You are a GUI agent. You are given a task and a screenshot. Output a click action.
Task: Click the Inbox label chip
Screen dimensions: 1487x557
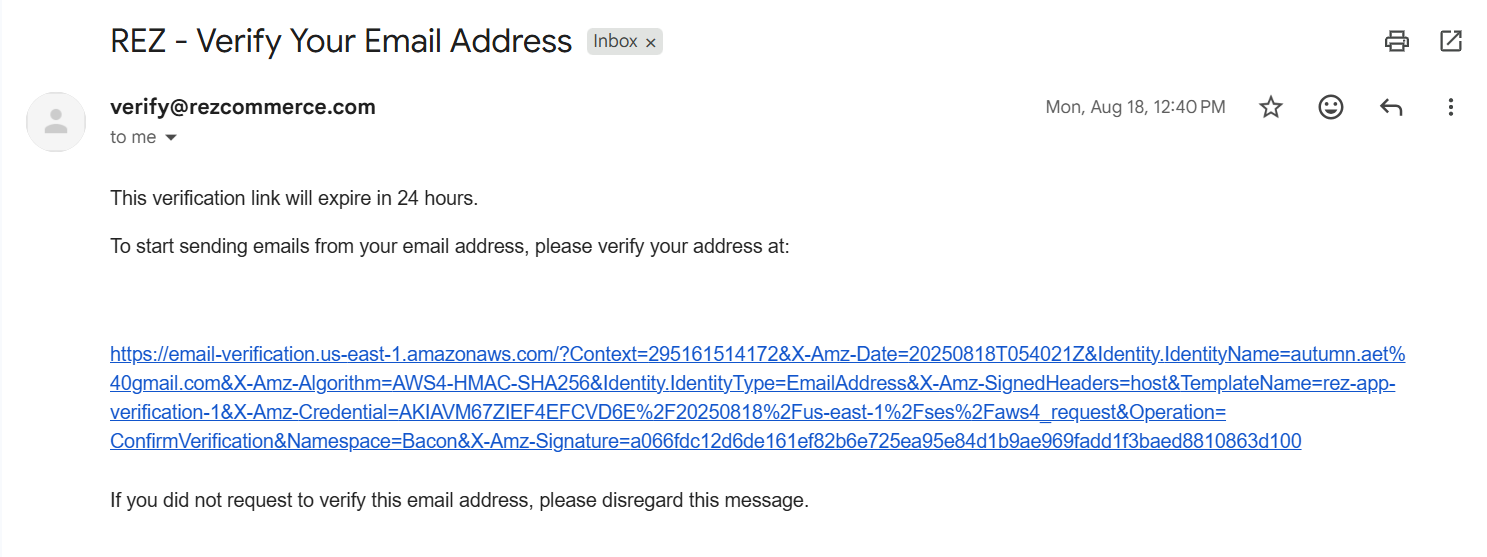[614, 41]
